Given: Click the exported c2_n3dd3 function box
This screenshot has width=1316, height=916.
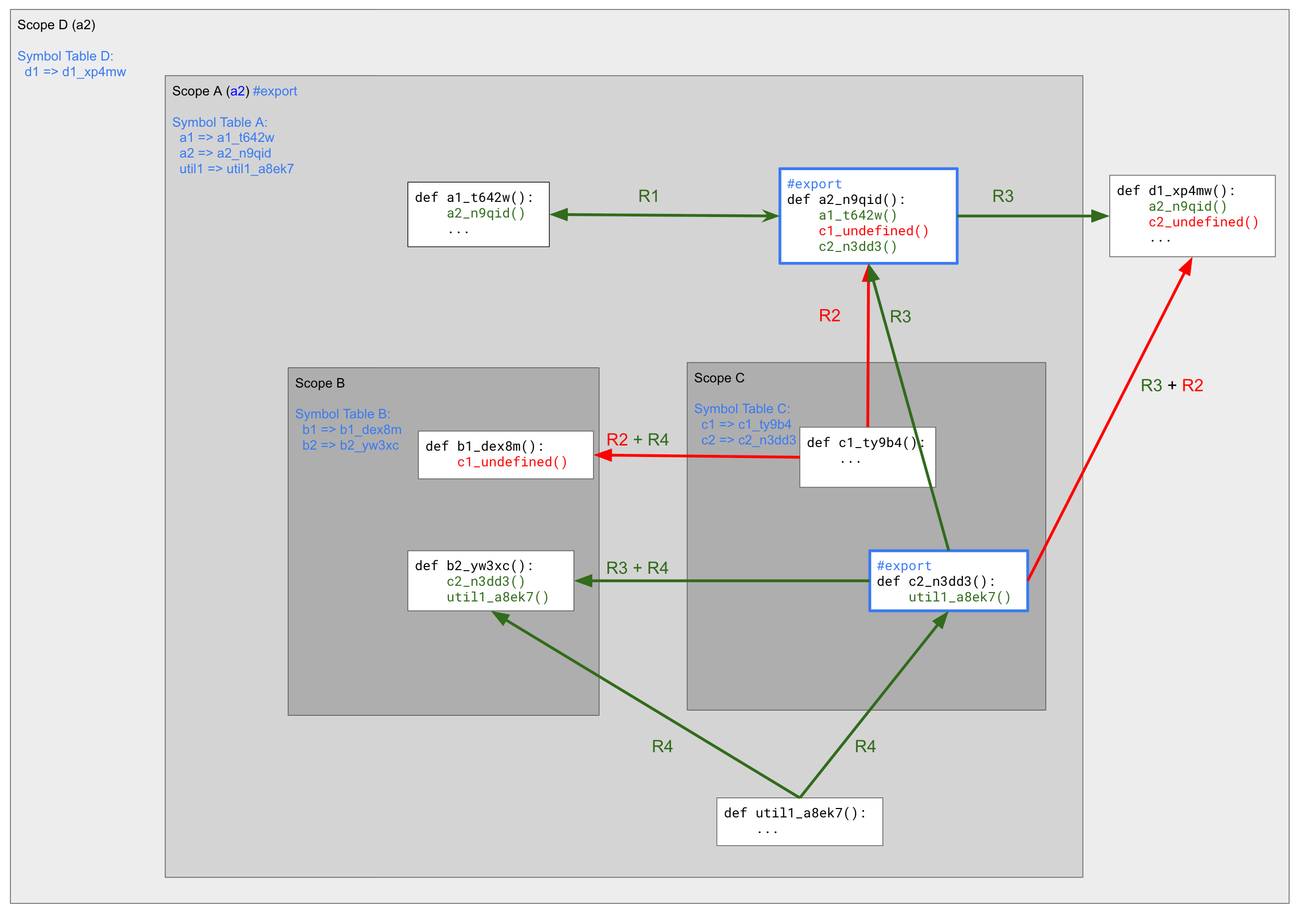Looking at the screenshot, I should point(948,581).
